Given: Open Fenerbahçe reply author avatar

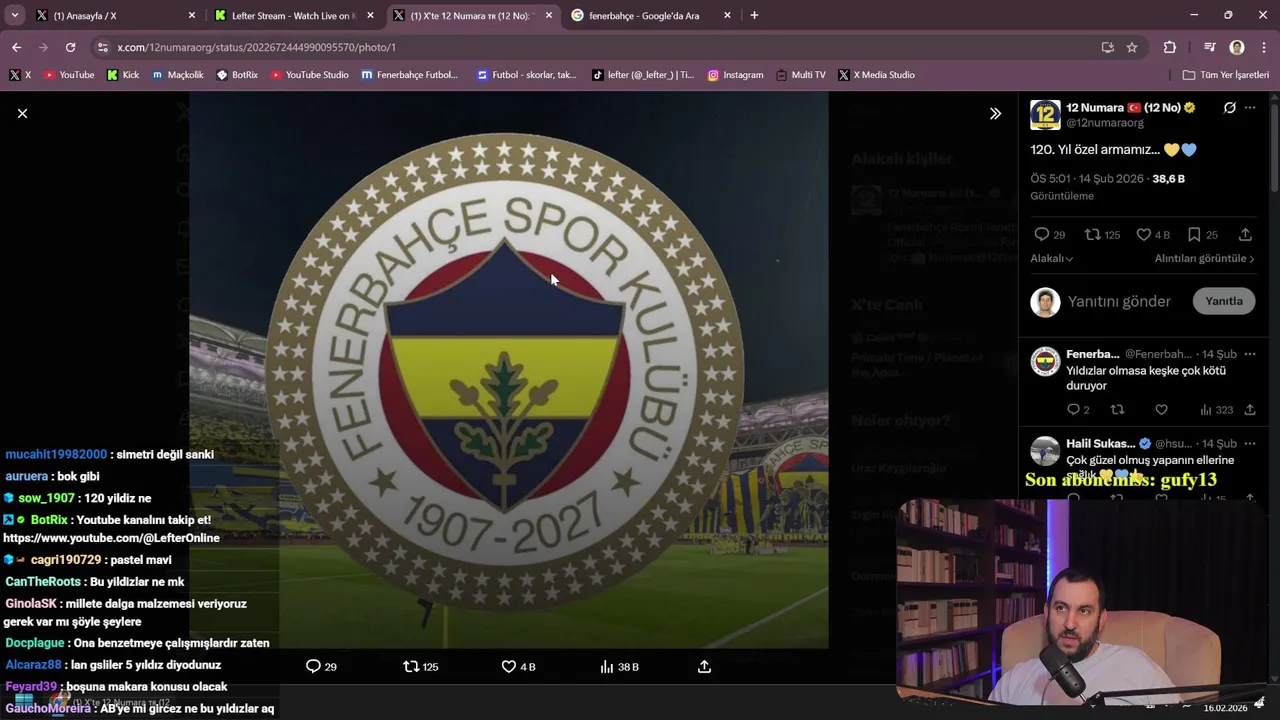Looking at the screenshot, I should (x=1045, y=361).
